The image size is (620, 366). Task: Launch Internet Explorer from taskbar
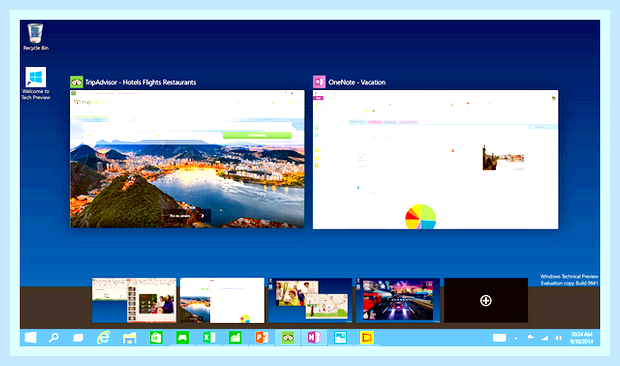coord(104,338)
